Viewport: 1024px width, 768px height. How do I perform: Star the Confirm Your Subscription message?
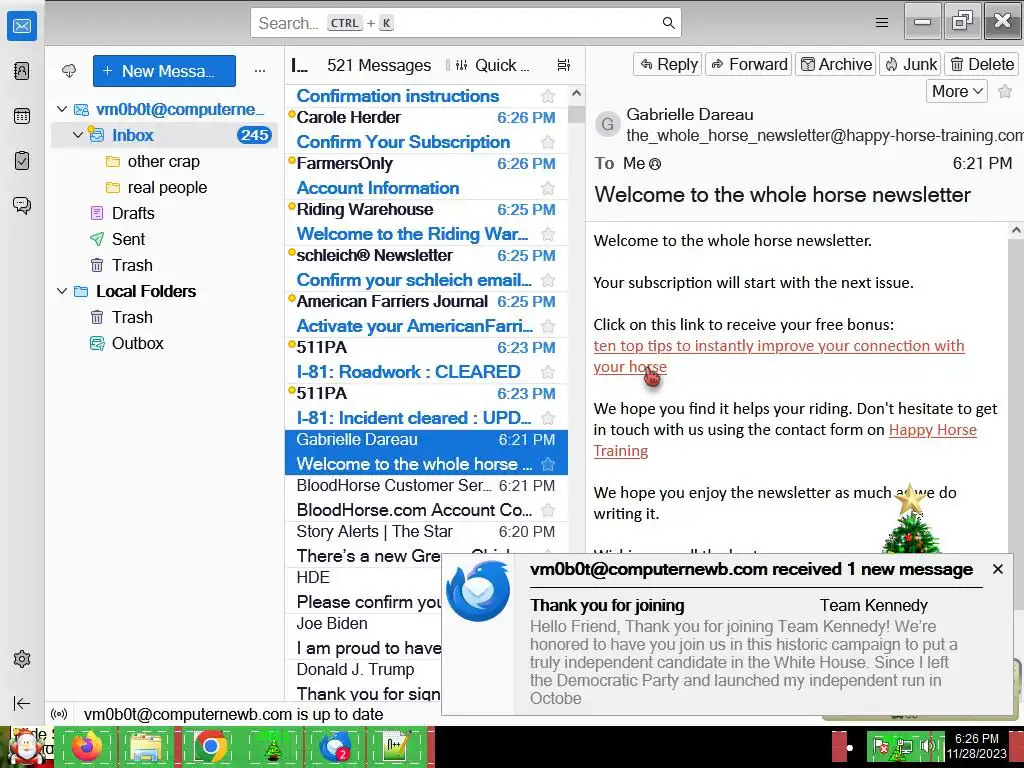point(548,142)
